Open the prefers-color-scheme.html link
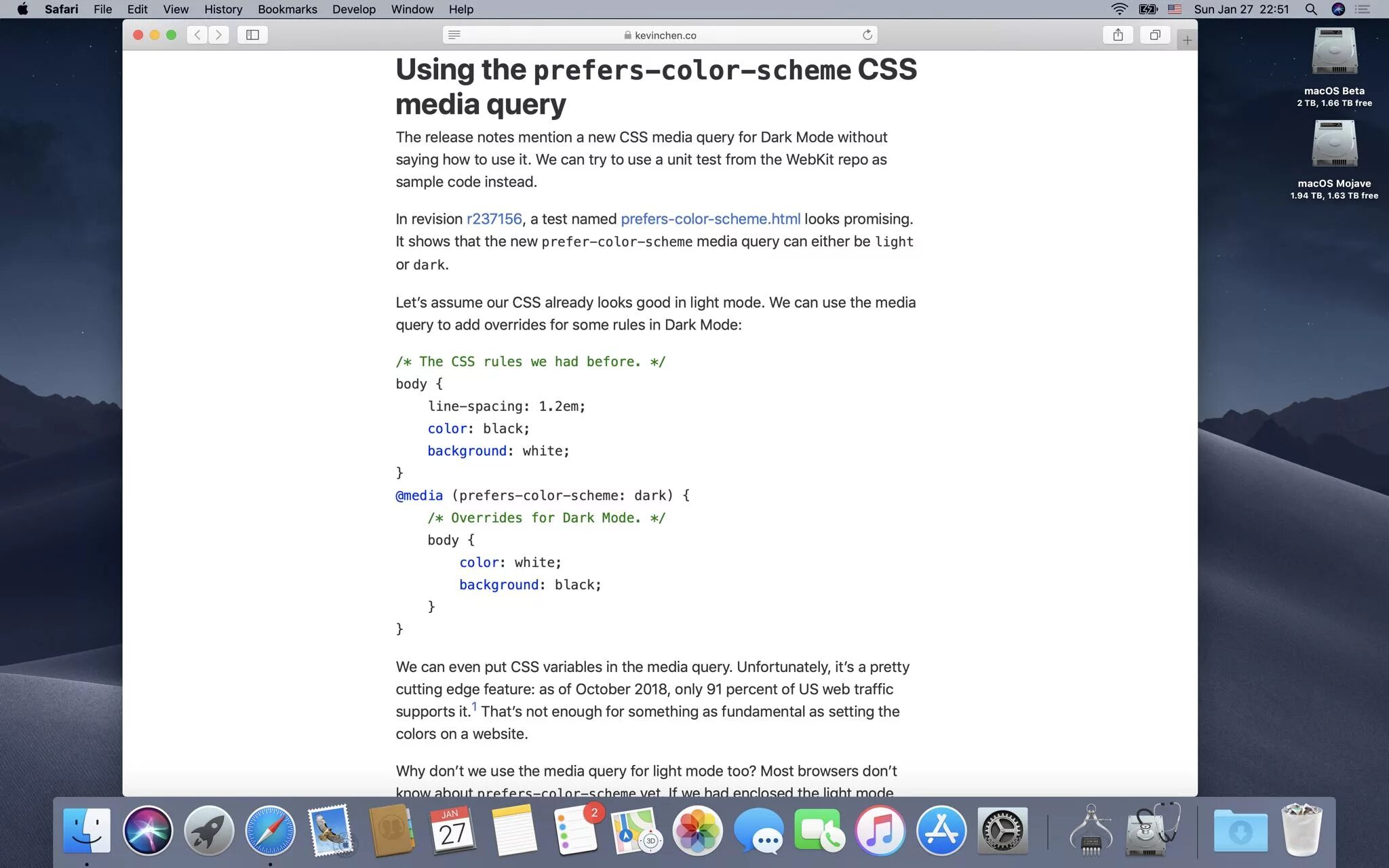 [x=710, y=219]
